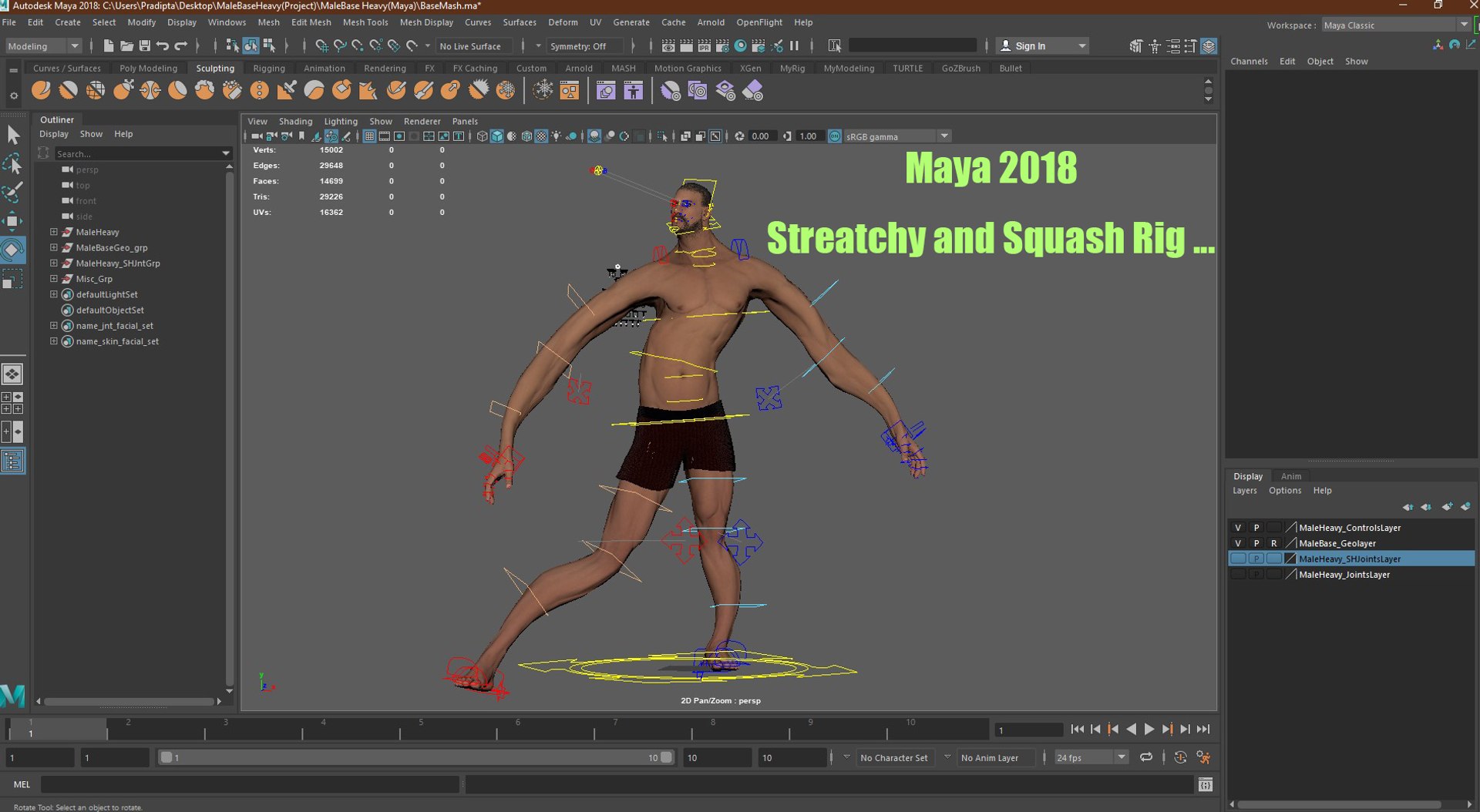Open the layer editor Options menu
This screenshot has width=1480, height=812.
(1285, 491)
